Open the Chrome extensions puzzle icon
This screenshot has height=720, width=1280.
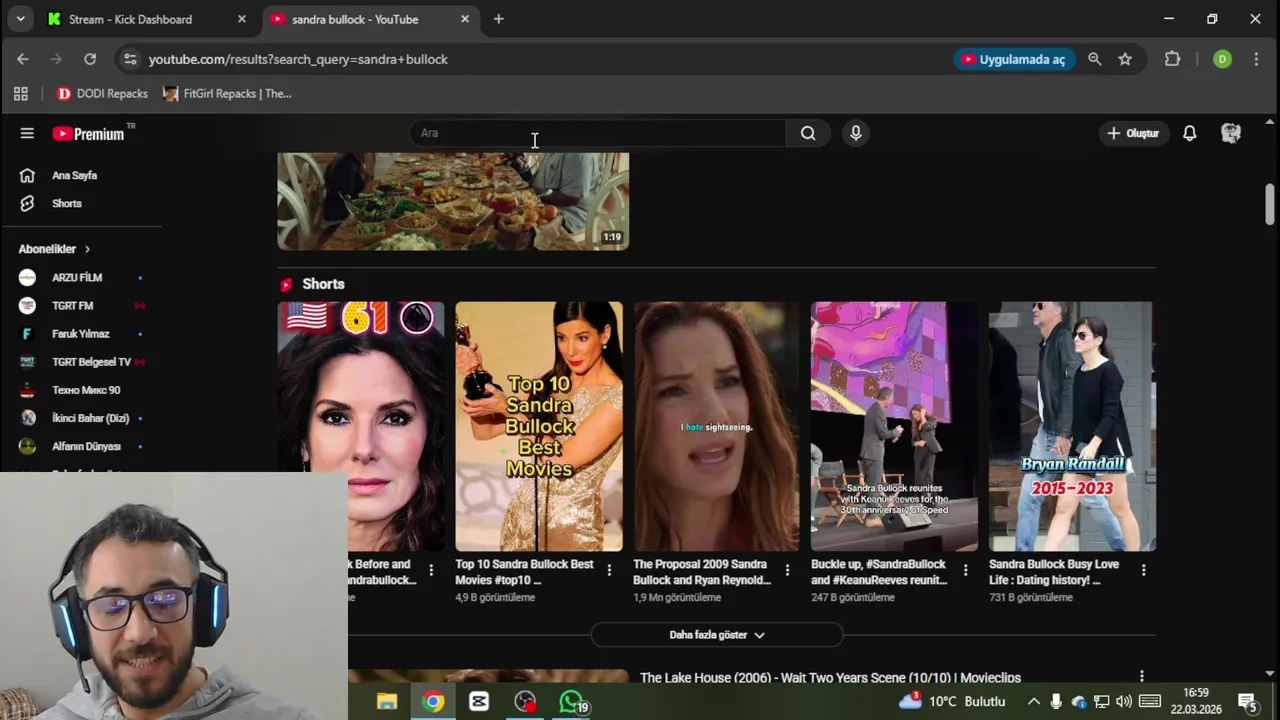1173,59
